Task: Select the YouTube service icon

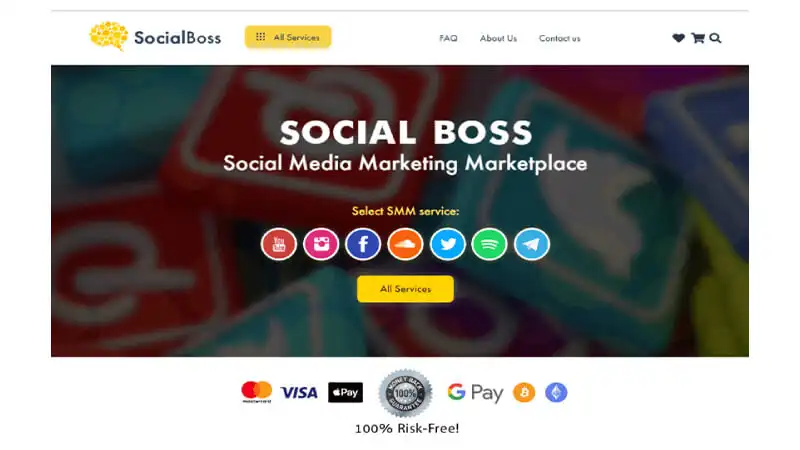Action: [x=279, y=244]
